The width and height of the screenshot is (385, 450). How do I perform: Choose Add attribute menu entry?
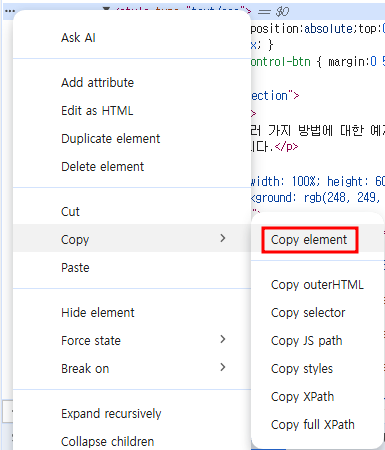tap(132, 83)
